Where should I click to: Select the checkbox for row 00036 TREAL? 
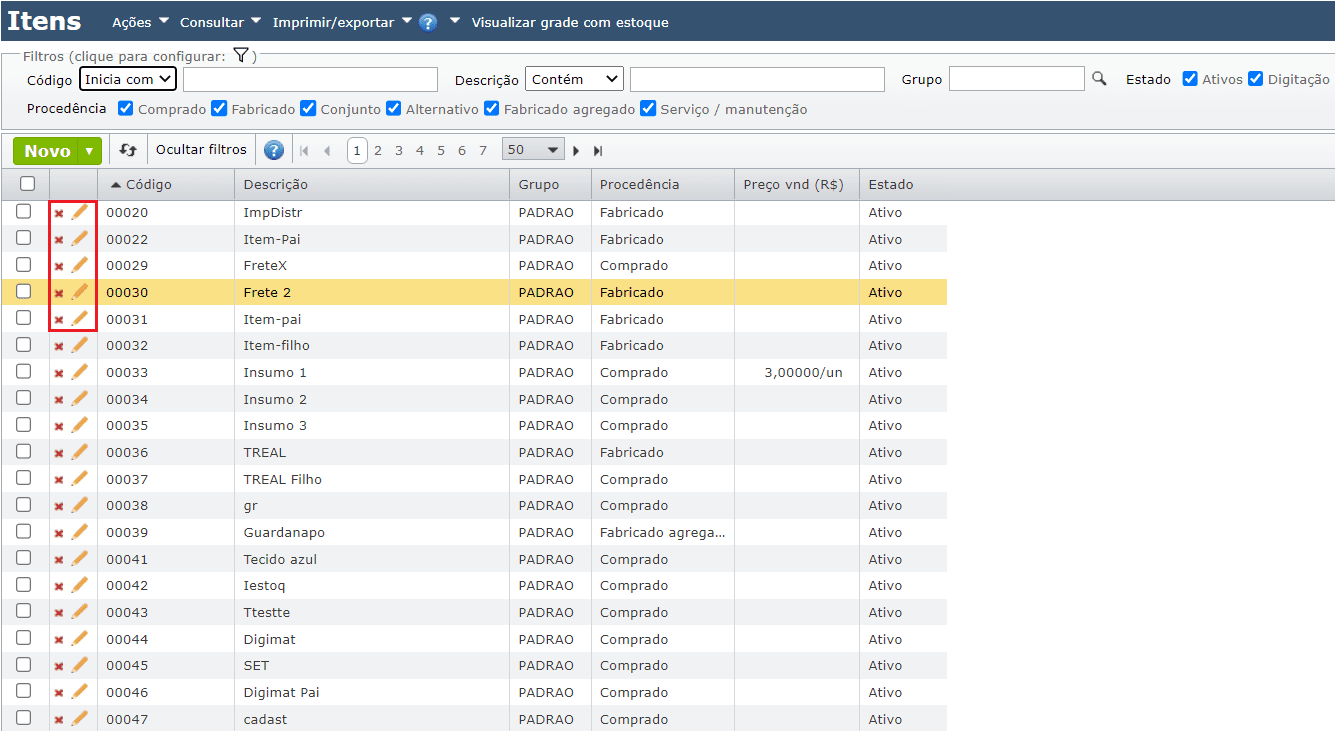click(x=24, y=452)
